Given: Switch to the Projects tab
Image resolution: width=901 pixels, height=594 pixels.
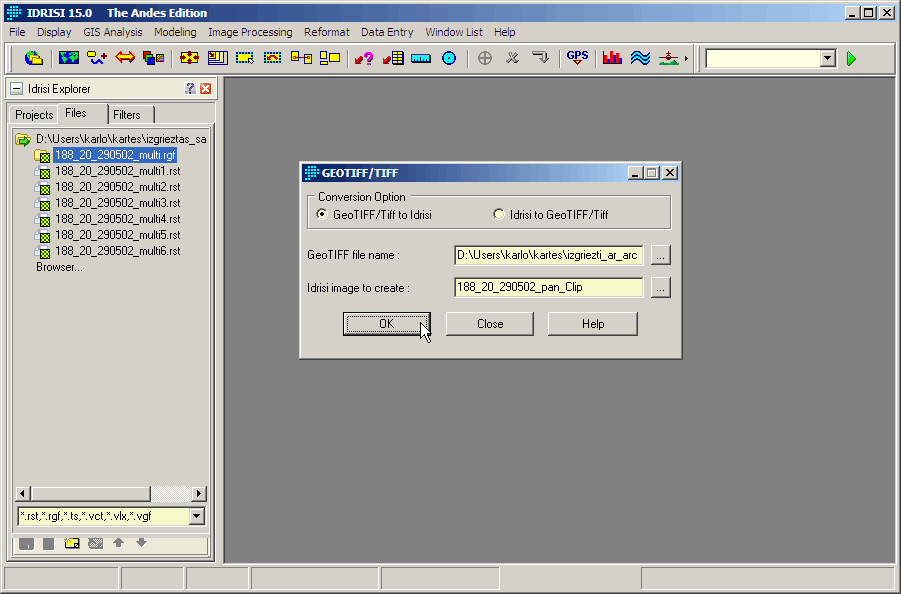Looking at the screenshot, I should pyautogui.click(x=34, y=114).
